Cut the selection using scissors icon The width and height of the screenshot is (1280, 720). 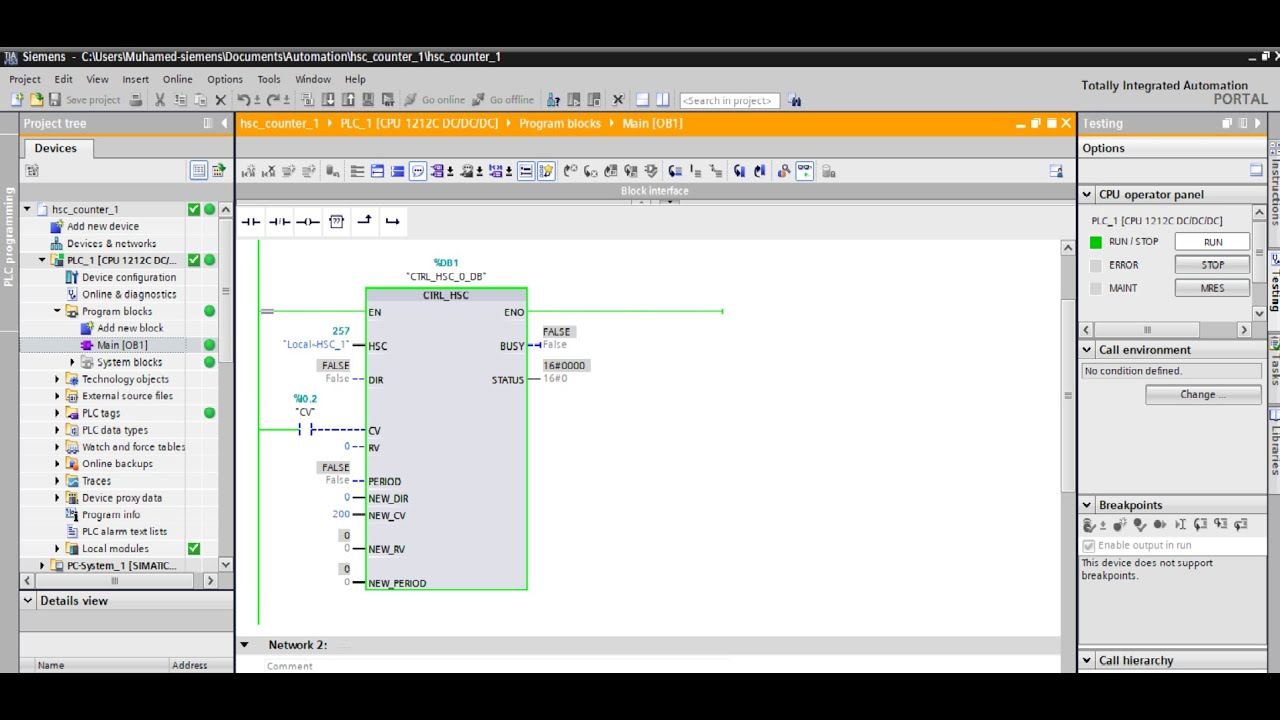pyautogui.click(x=160, y=100)
